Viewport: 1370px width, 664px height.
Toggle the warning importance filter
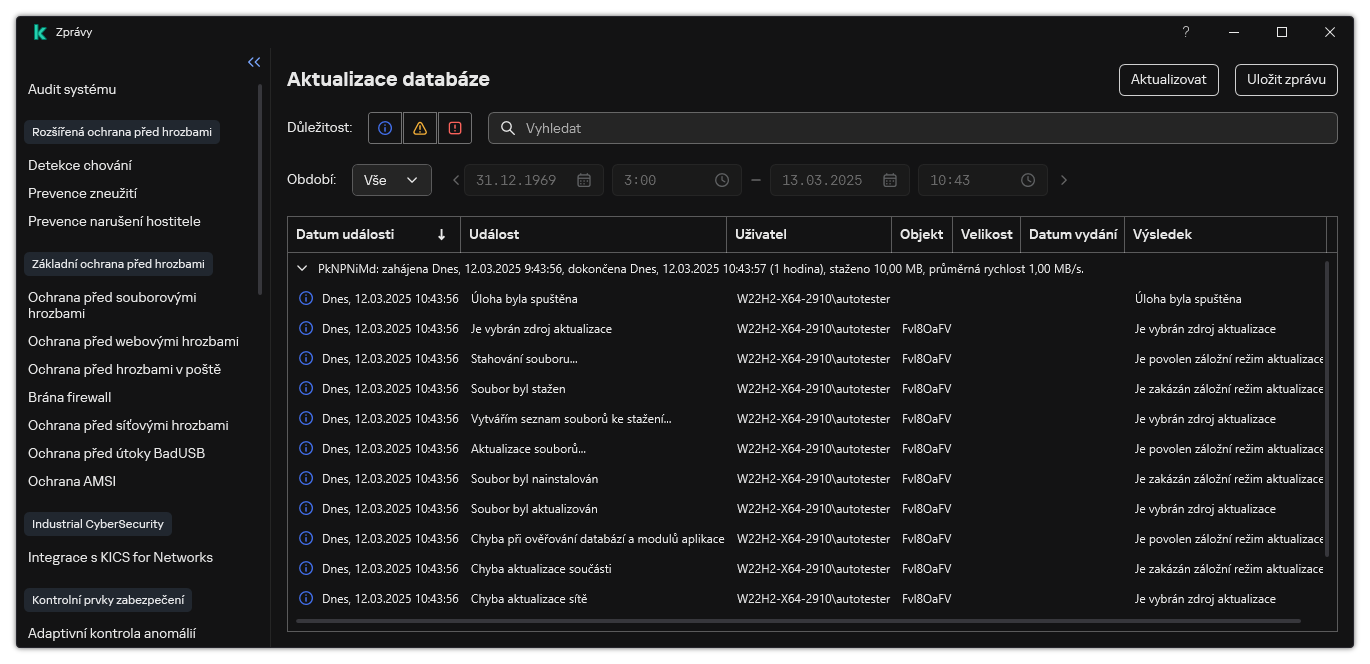[x=420, y=128]
